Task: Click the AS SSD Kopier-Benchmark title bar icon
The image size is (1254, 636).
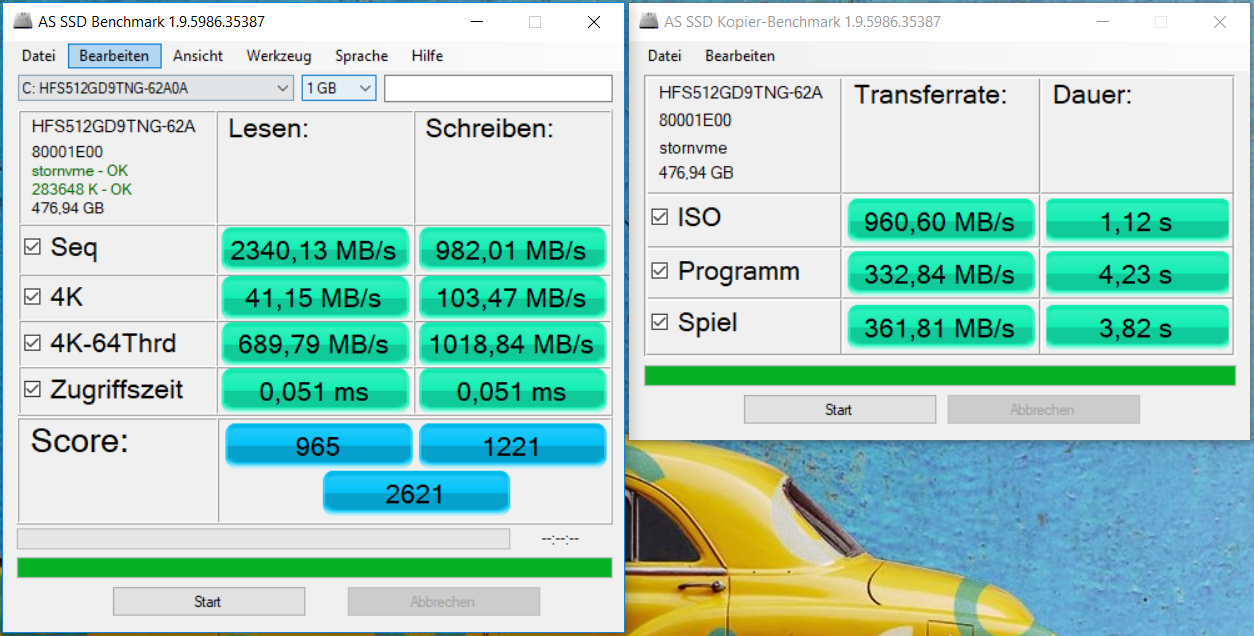Action: tap(649, 22)
